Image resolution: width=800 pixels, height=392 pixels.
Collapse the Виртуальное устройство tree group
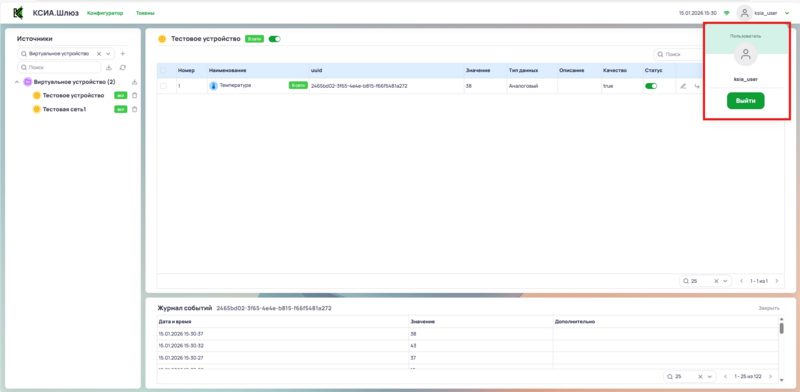(x=17, y=82)
